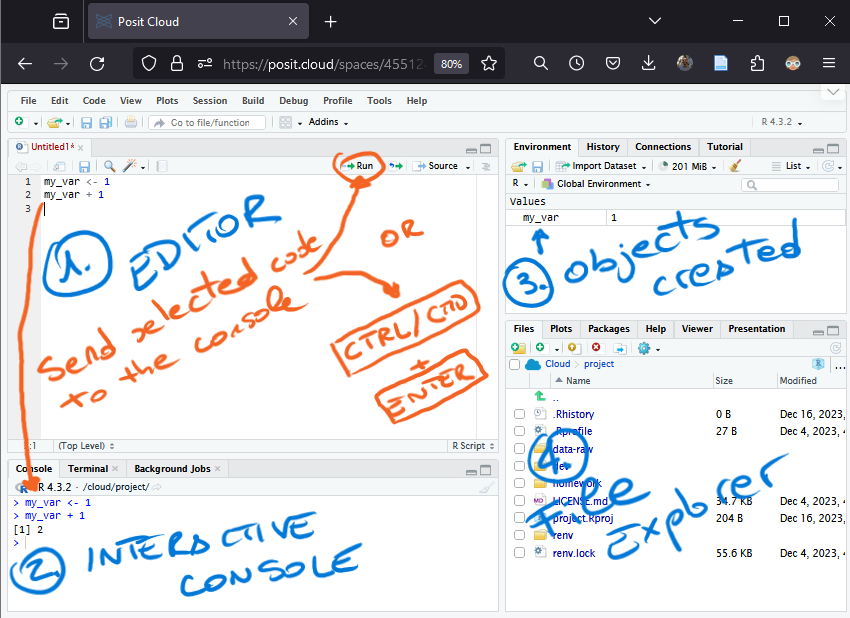
Task: Open the Import Dataset dropdown
Action: coord(602,166)
